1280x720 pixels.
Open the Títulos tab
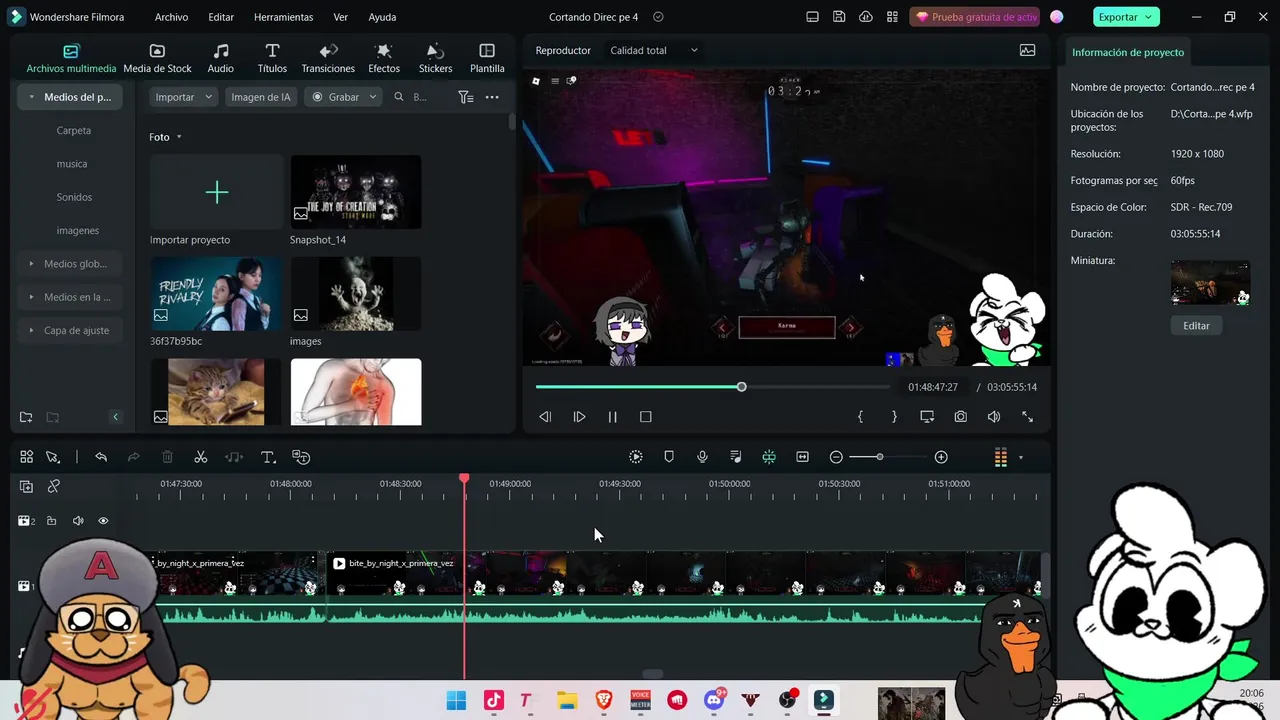pyautogui.click(x=272, y=59)
